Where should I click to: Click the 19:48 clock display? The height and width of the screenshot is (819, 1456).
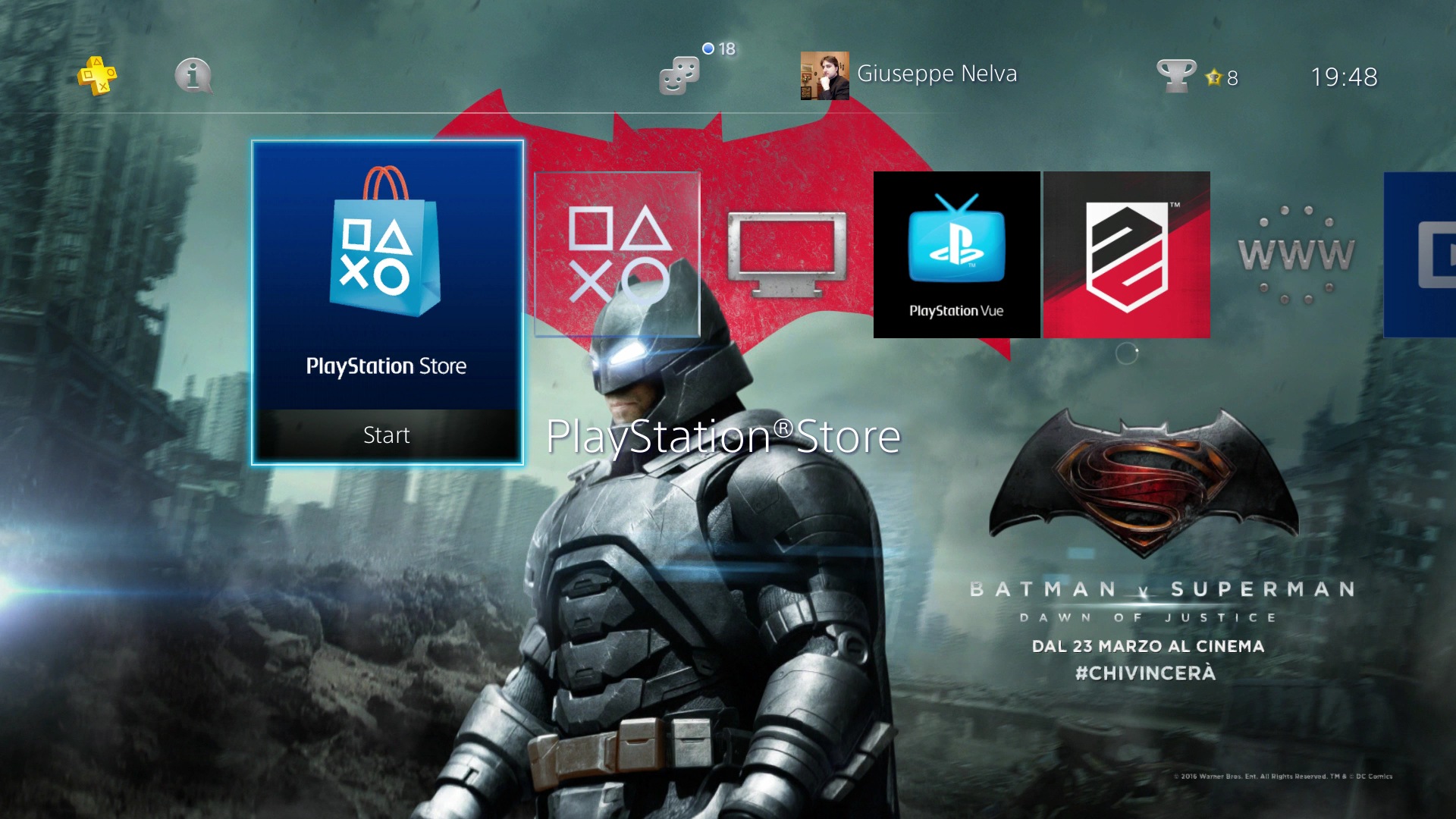click(1344, 77)
